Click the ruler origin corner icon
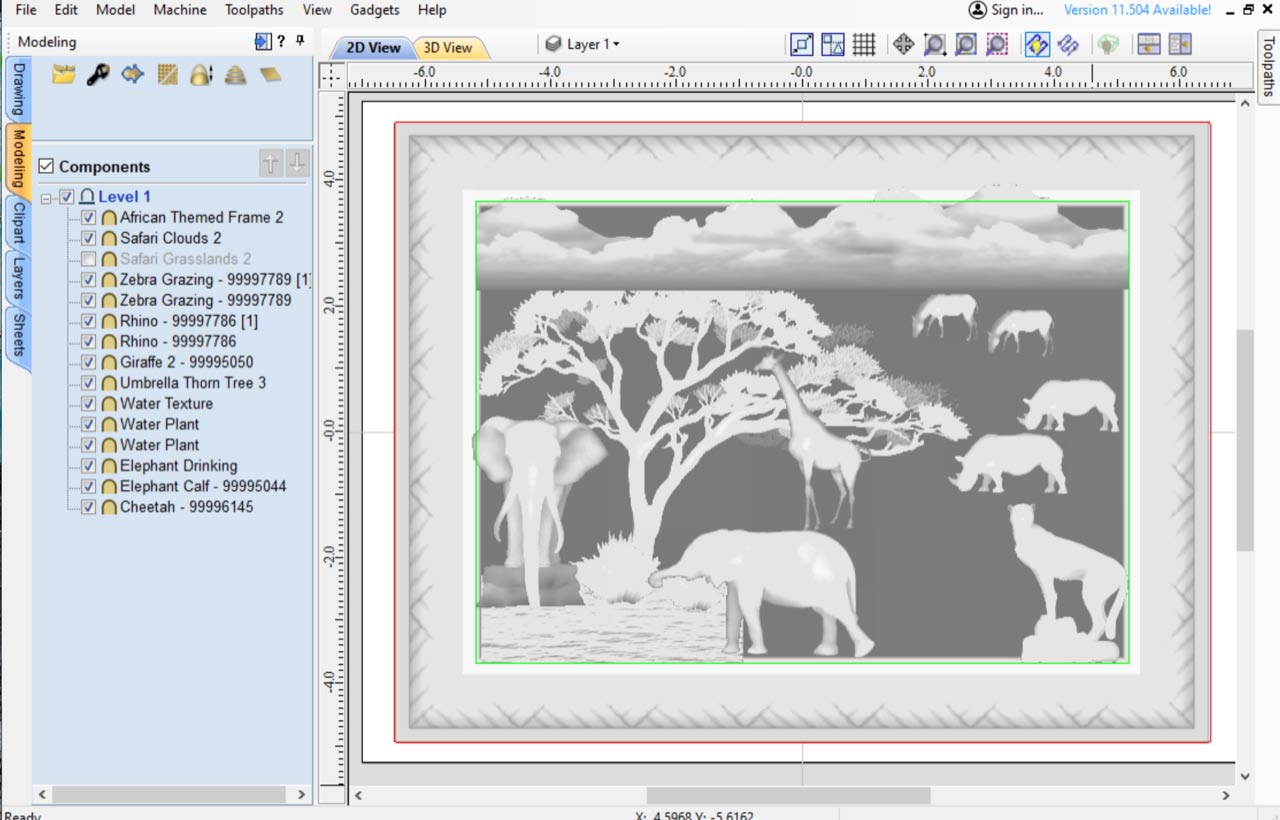 331,76
